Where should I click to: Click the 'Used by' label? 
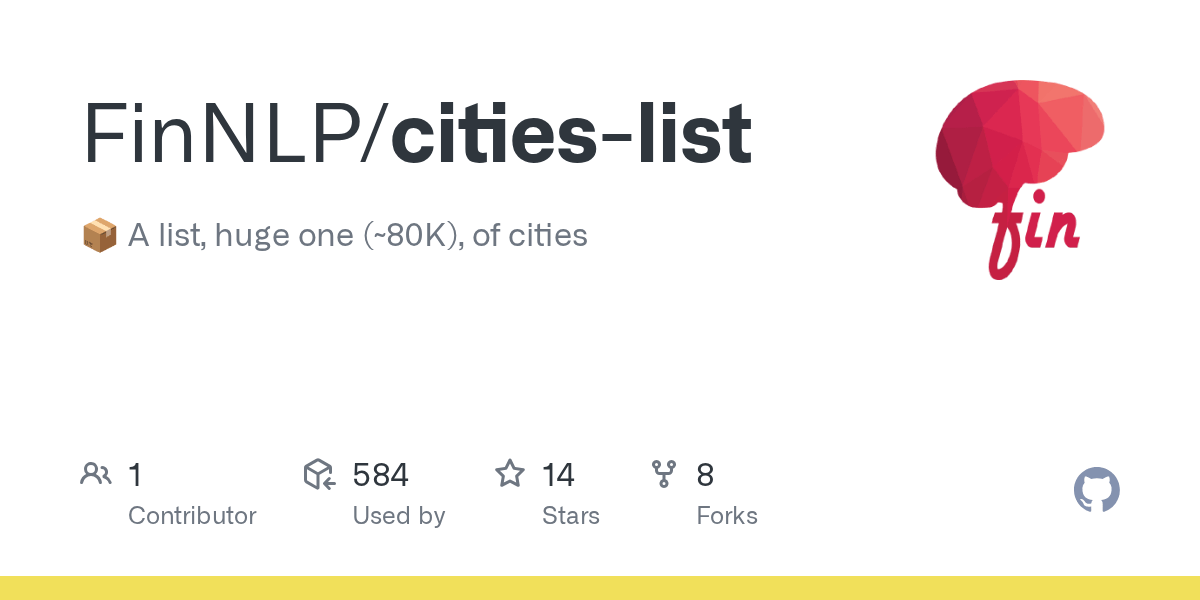pyautogui.click(x=398, y=516)
